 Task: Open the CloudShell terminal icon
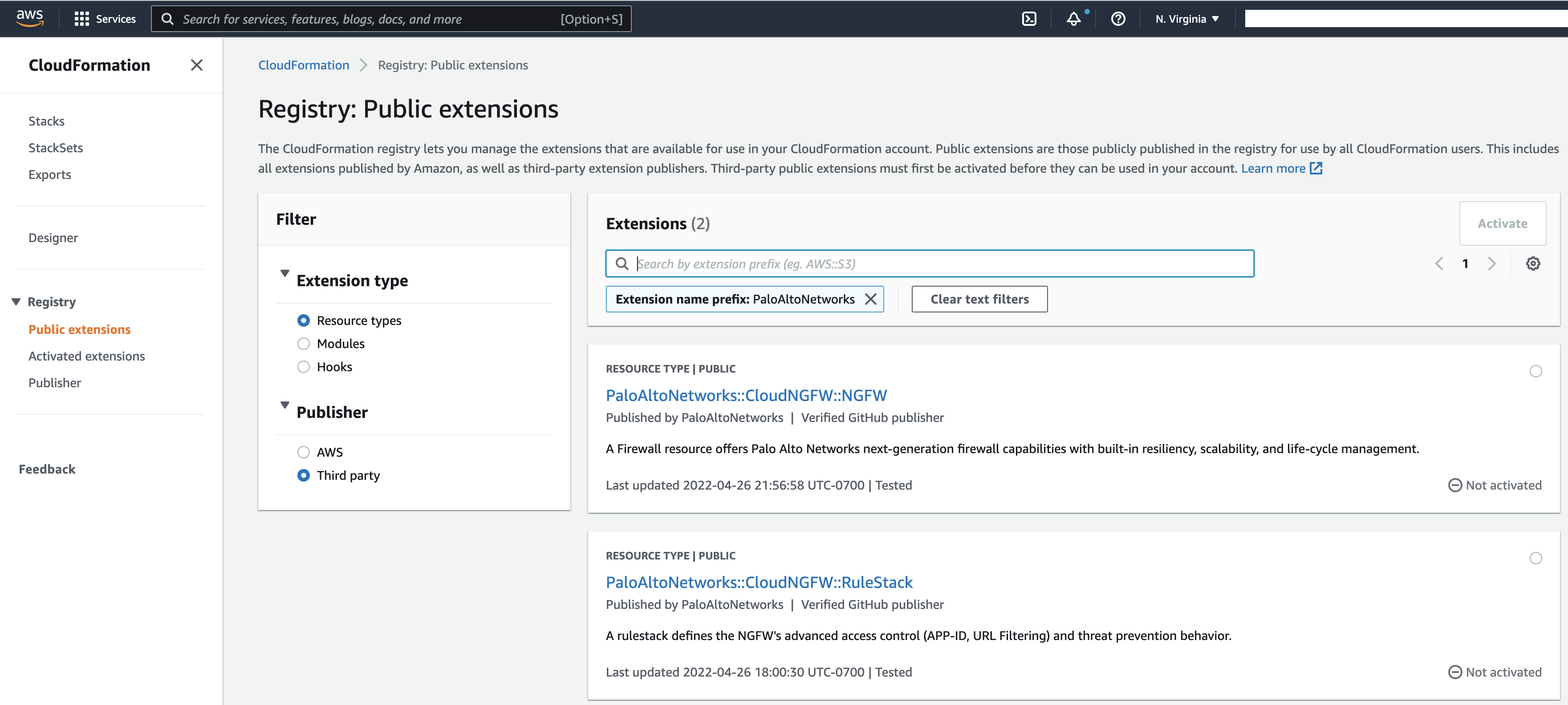(1029, 19)
